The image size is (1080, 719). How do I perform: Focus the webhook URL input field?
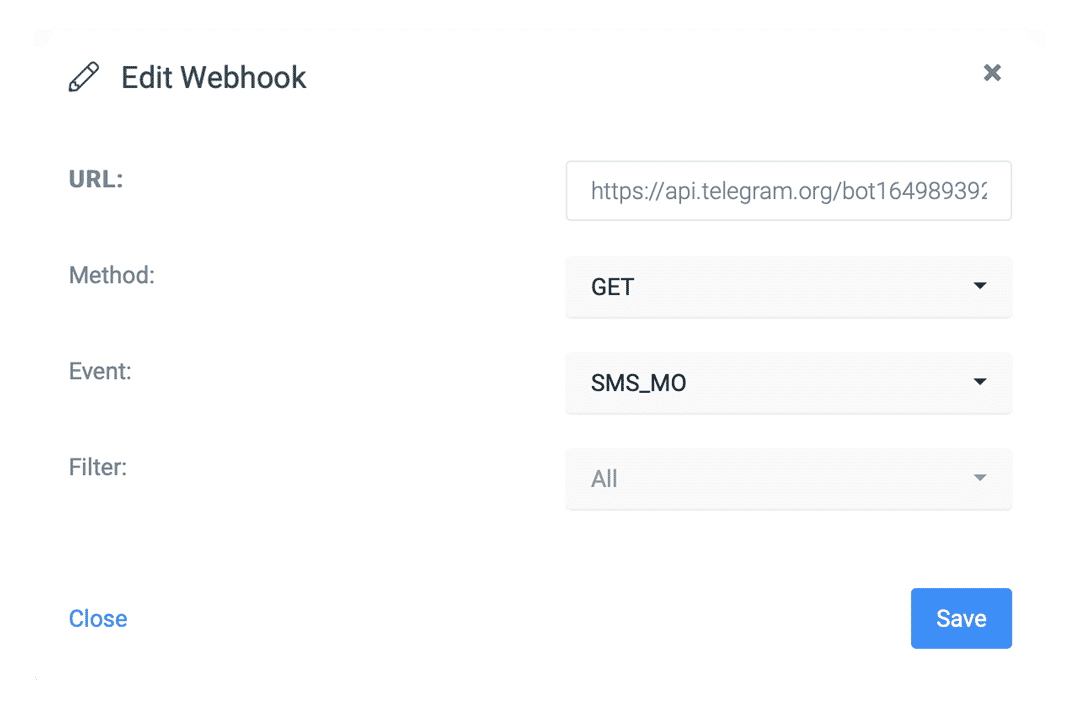[x=788, y=191]
